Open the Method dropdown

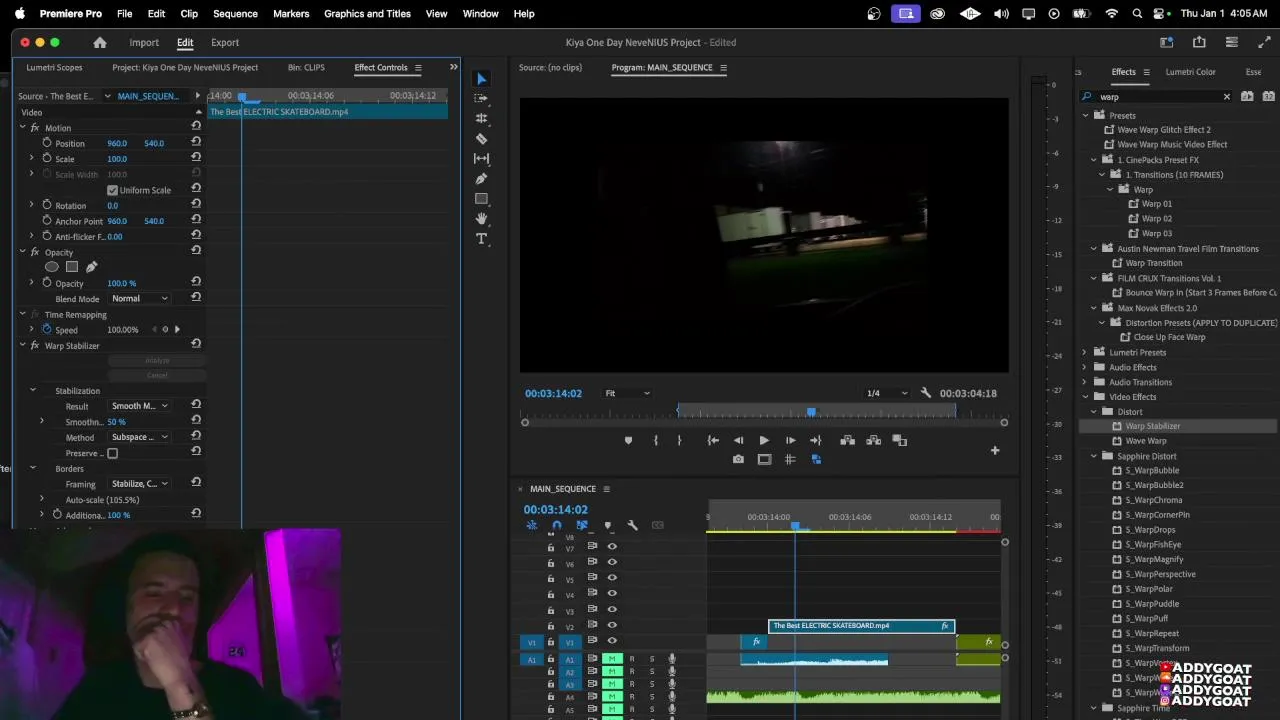click(x=139, y=437)
